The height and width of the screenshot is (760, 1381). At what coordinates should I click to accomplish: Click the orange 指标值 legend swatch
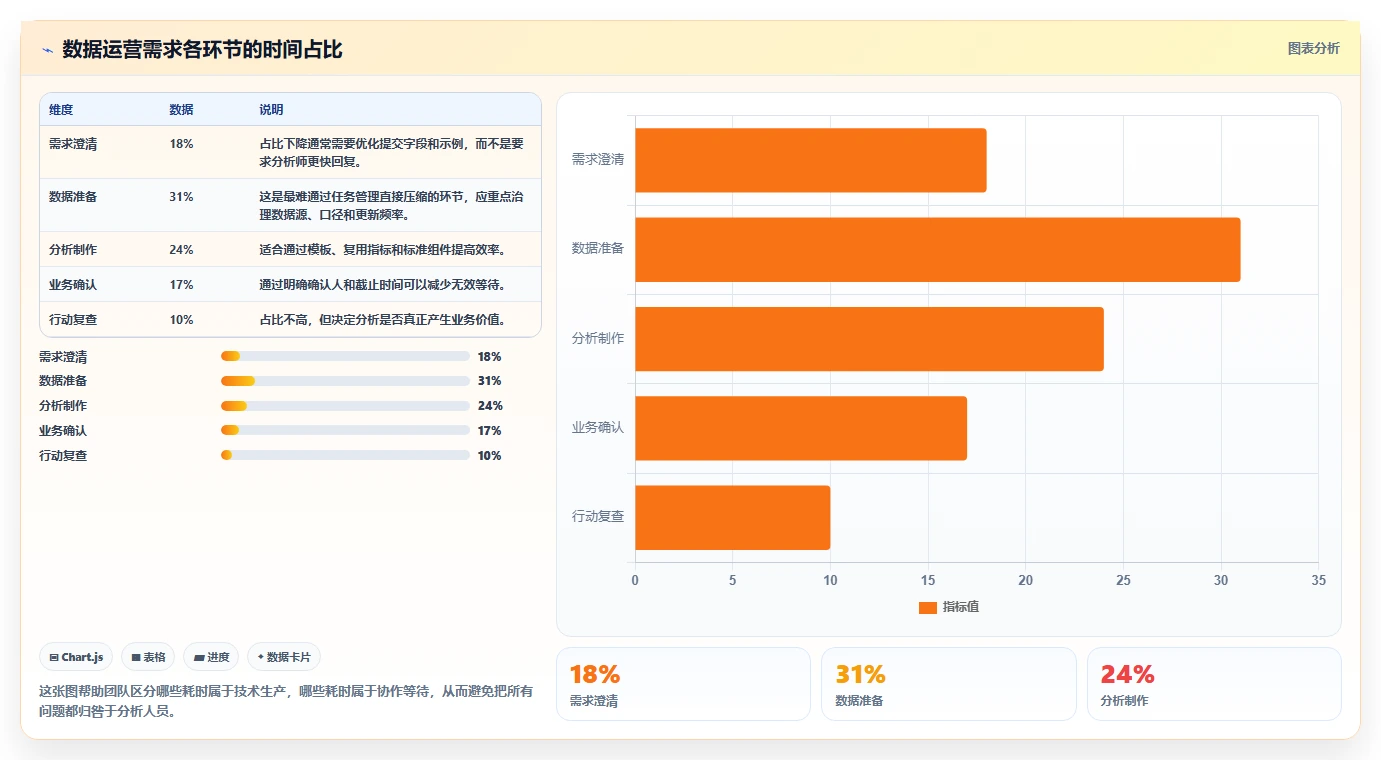point(928,608)
